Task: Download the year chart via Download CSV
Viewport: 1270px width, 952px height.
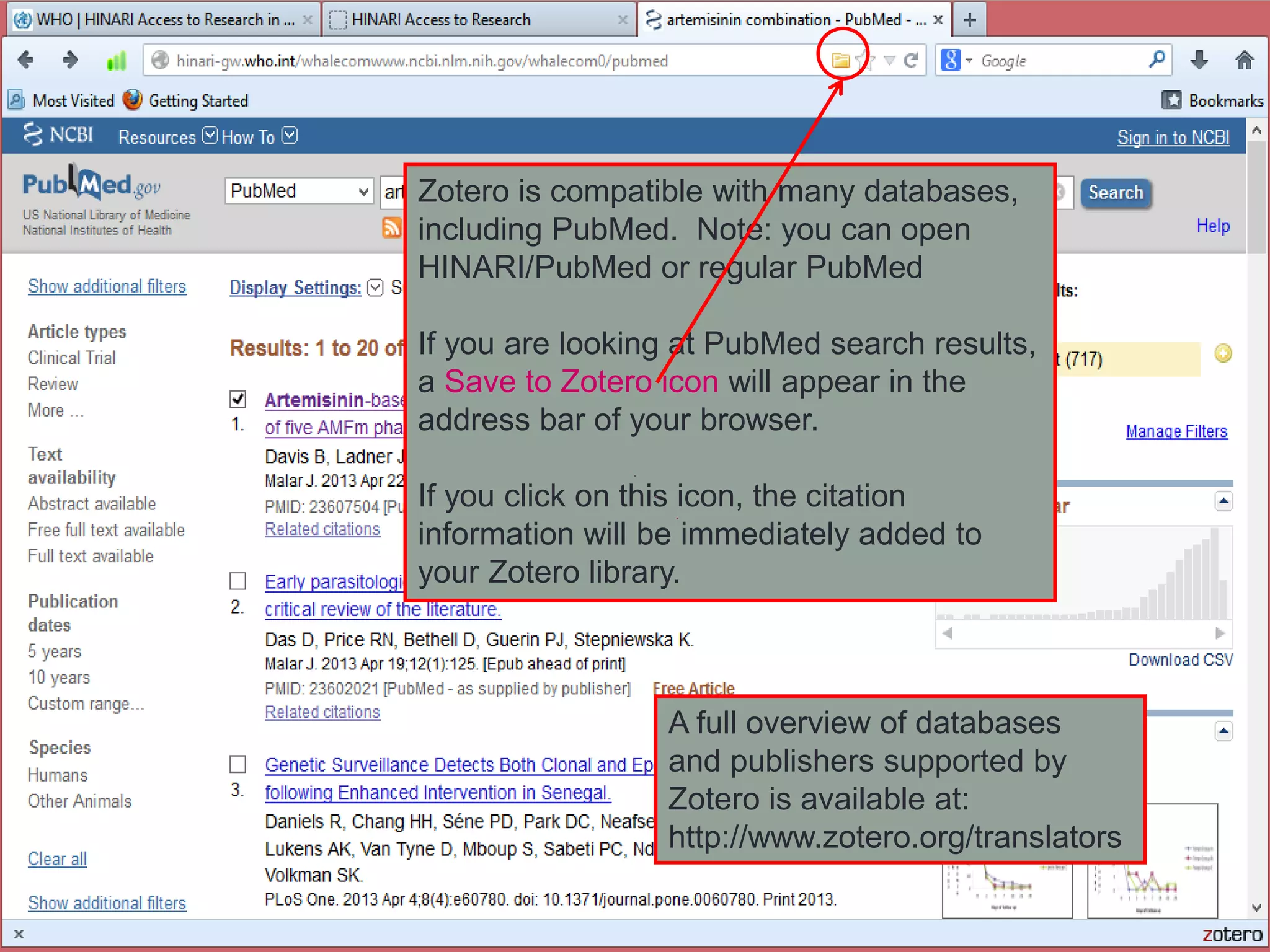Action: (x=1181, y=659)
